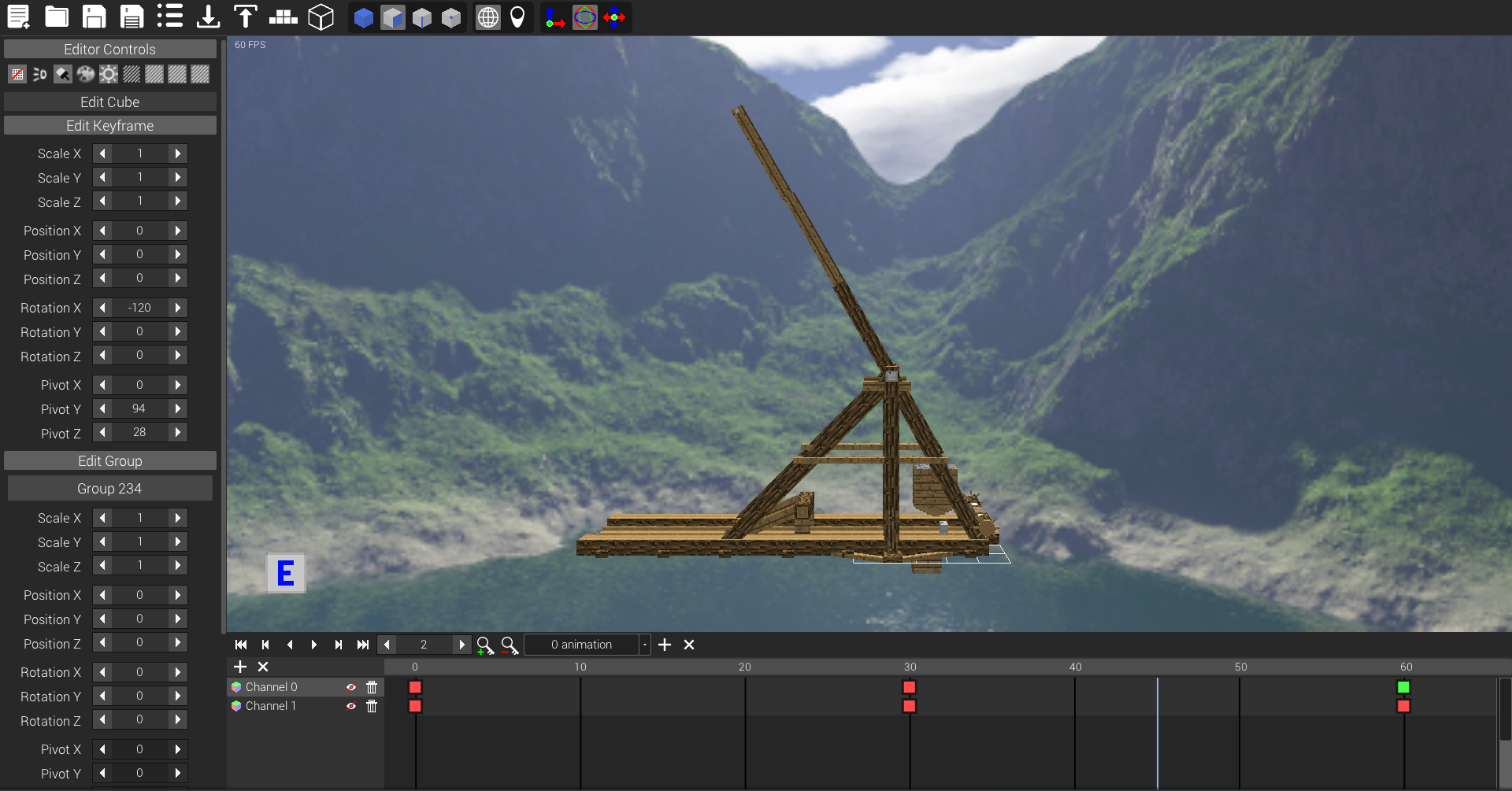
Task: Click the import download-arrow icon
Action: [x=208, y=17]
